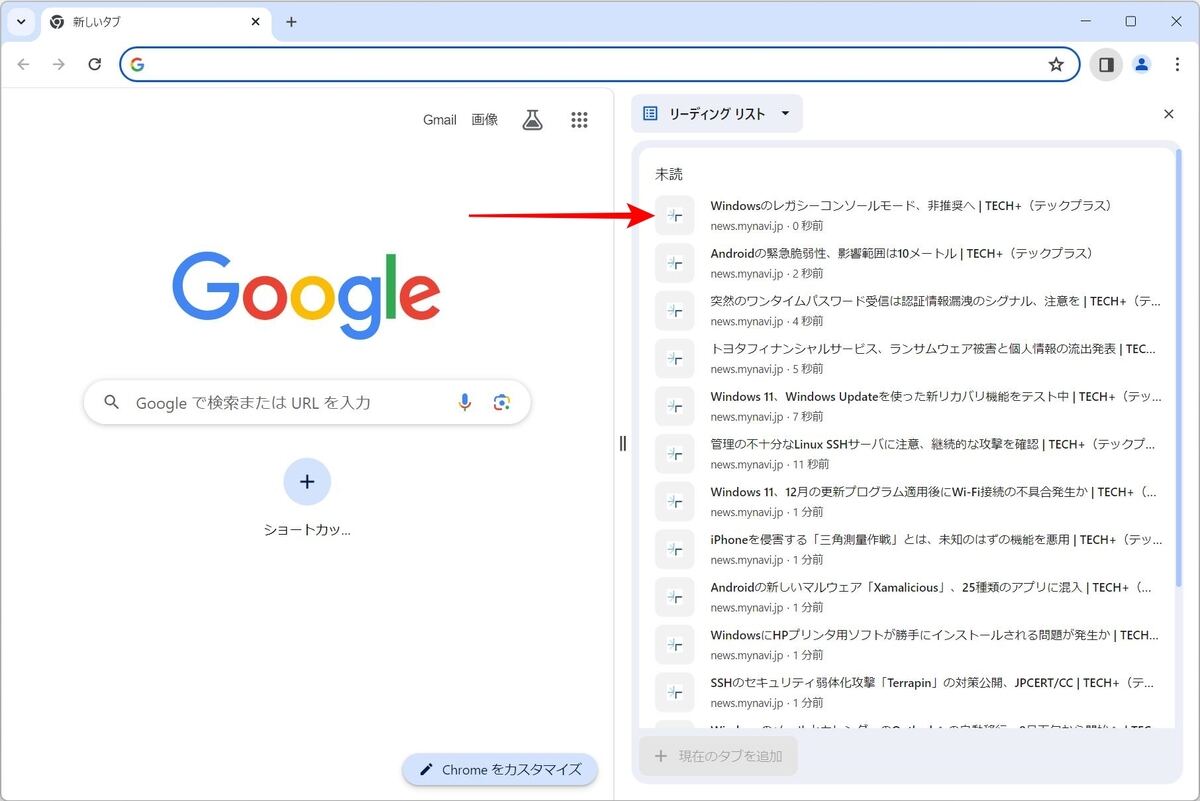1200x801 pixels.
Task: Toggle the side panel button
Action: [1106, 64]
